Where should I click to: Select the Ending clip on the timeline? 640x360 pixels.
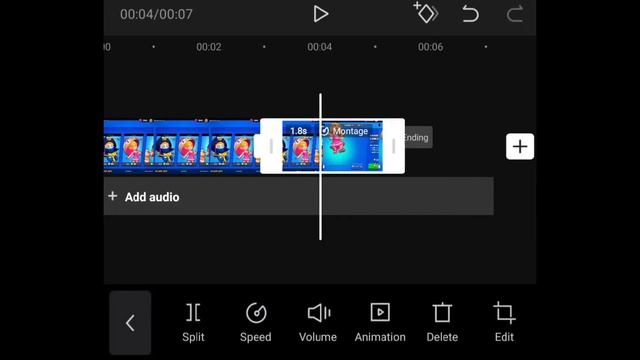point(418,138)
